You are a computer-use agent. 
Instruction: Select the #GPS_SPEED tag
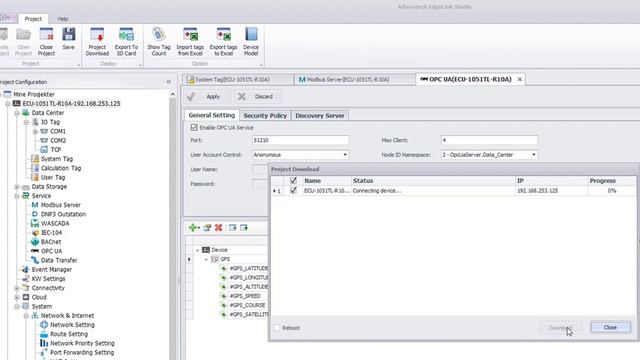[245, 296]
